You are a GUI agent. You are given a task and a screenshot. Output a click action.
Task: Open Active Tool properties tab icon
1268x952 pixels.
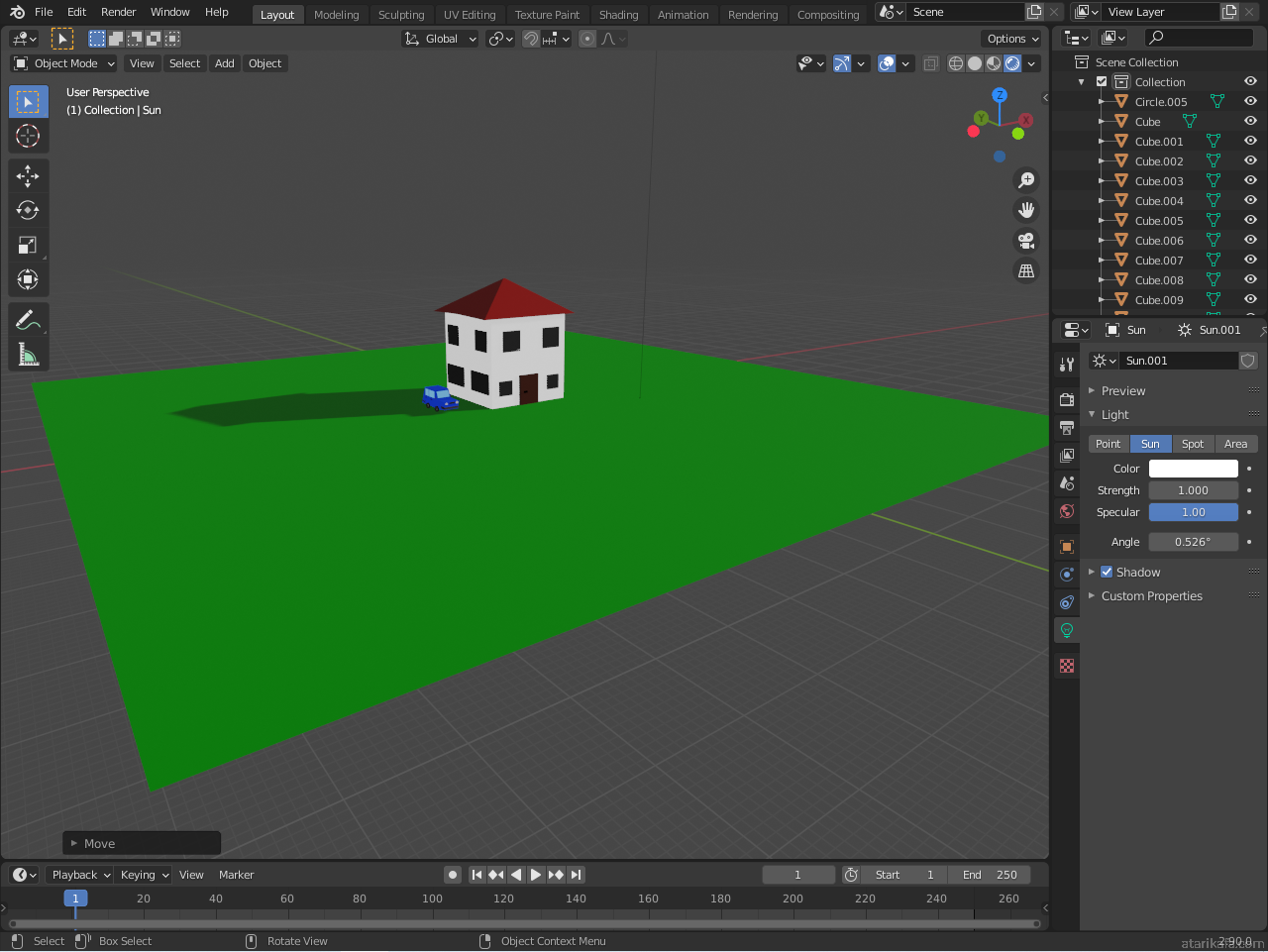click(x=1067, y=365)
